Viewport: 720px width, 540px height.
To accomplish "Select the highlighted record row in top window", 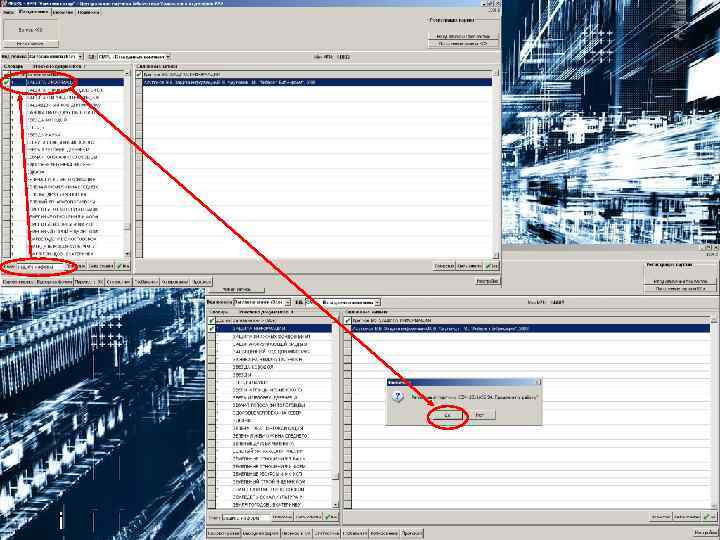I will (x=317, y=82).
